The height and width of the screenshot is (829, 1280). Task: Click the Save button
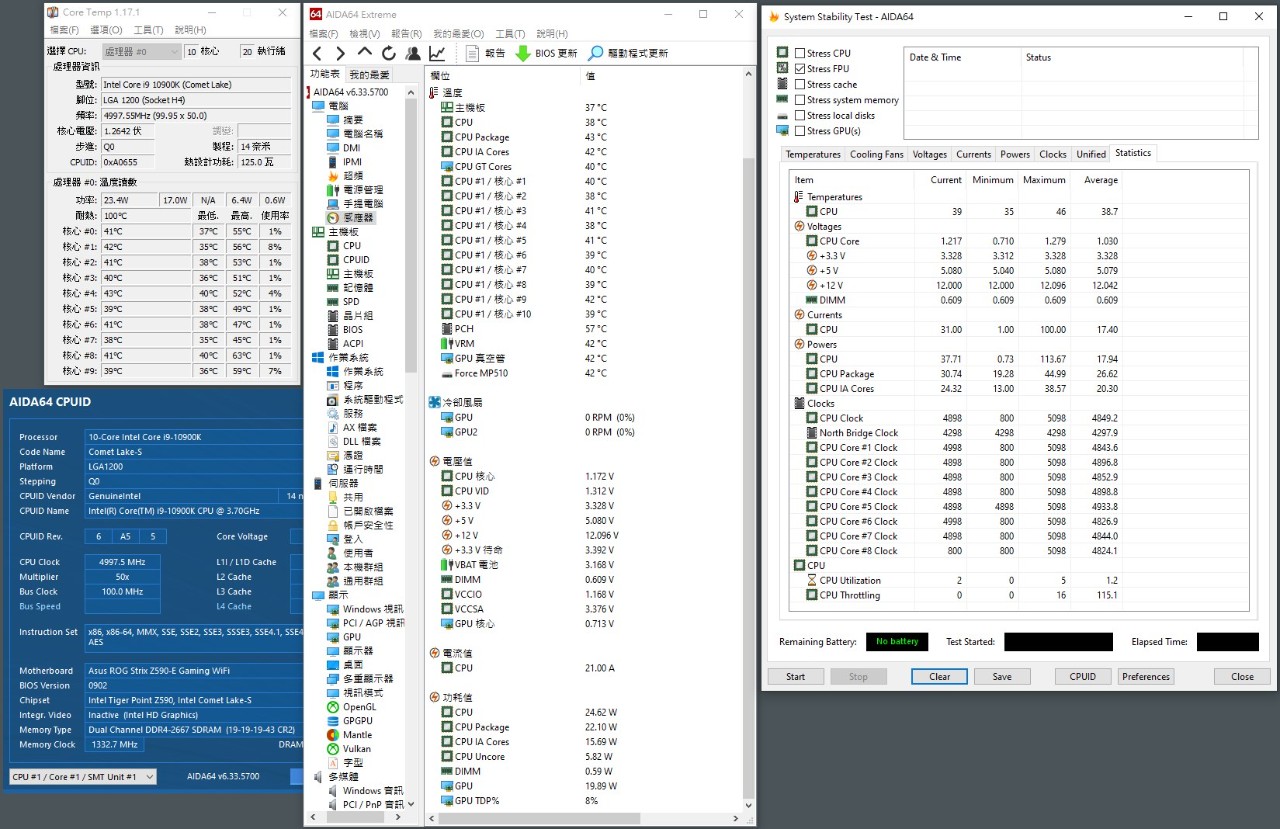click(1002, 676)
